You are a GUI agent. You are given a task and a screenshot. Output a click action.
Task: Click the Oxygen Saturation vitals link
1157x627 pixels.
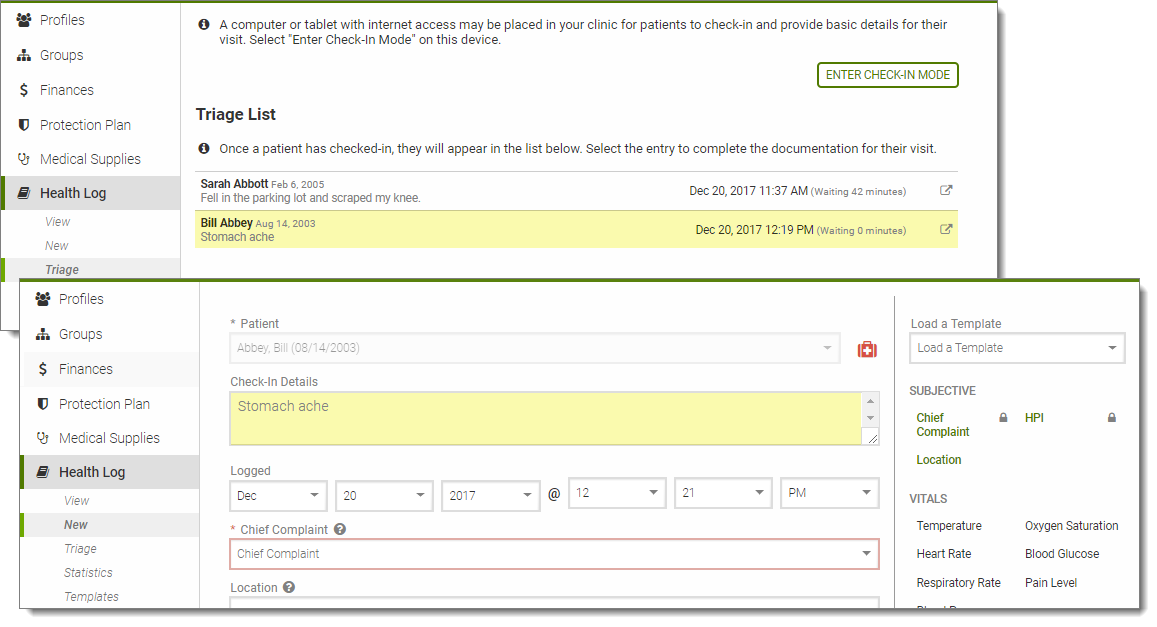pos(1071,526)
